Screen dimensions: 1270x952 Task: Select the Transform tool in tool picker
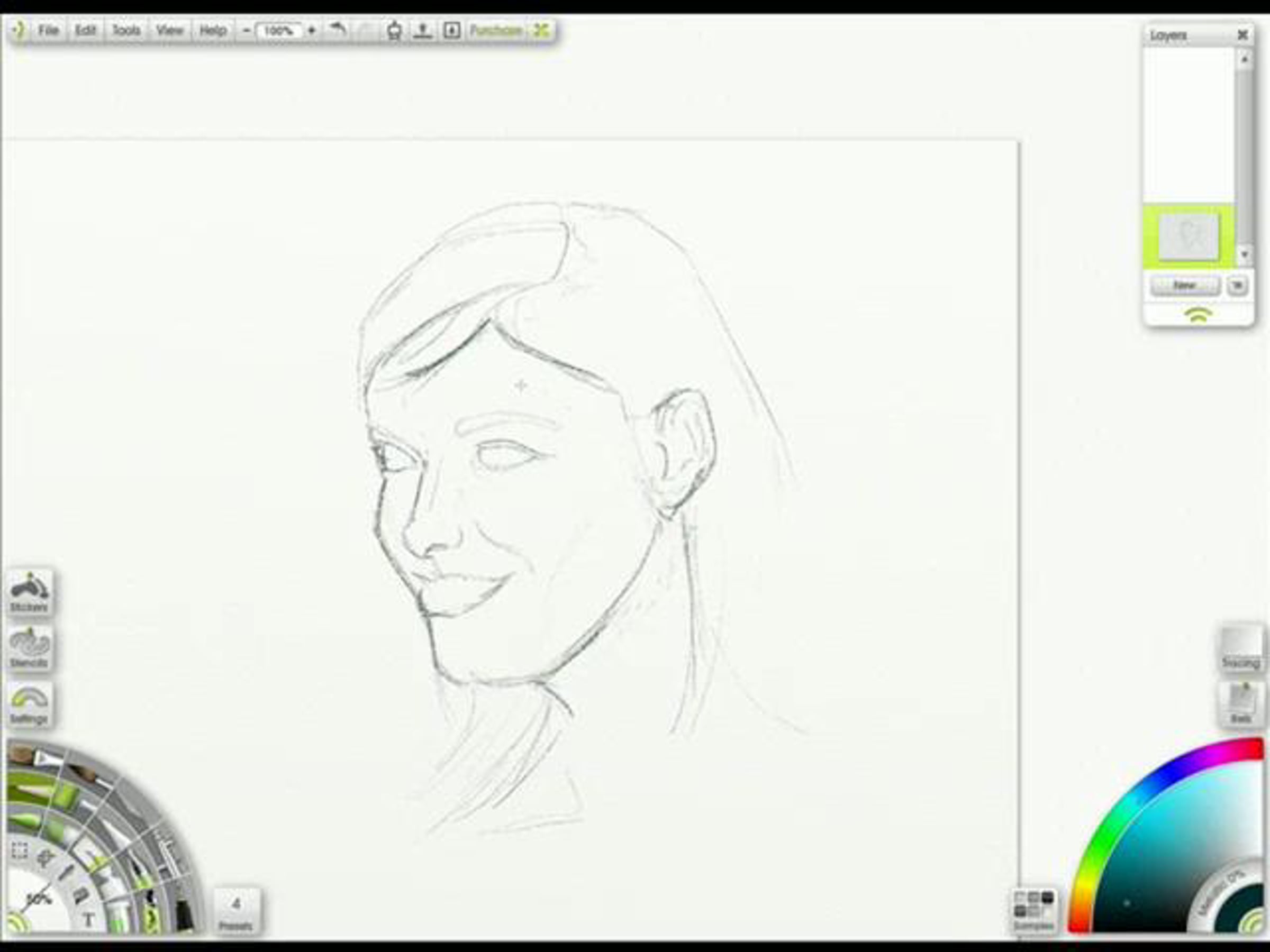(x=45, y=858)
